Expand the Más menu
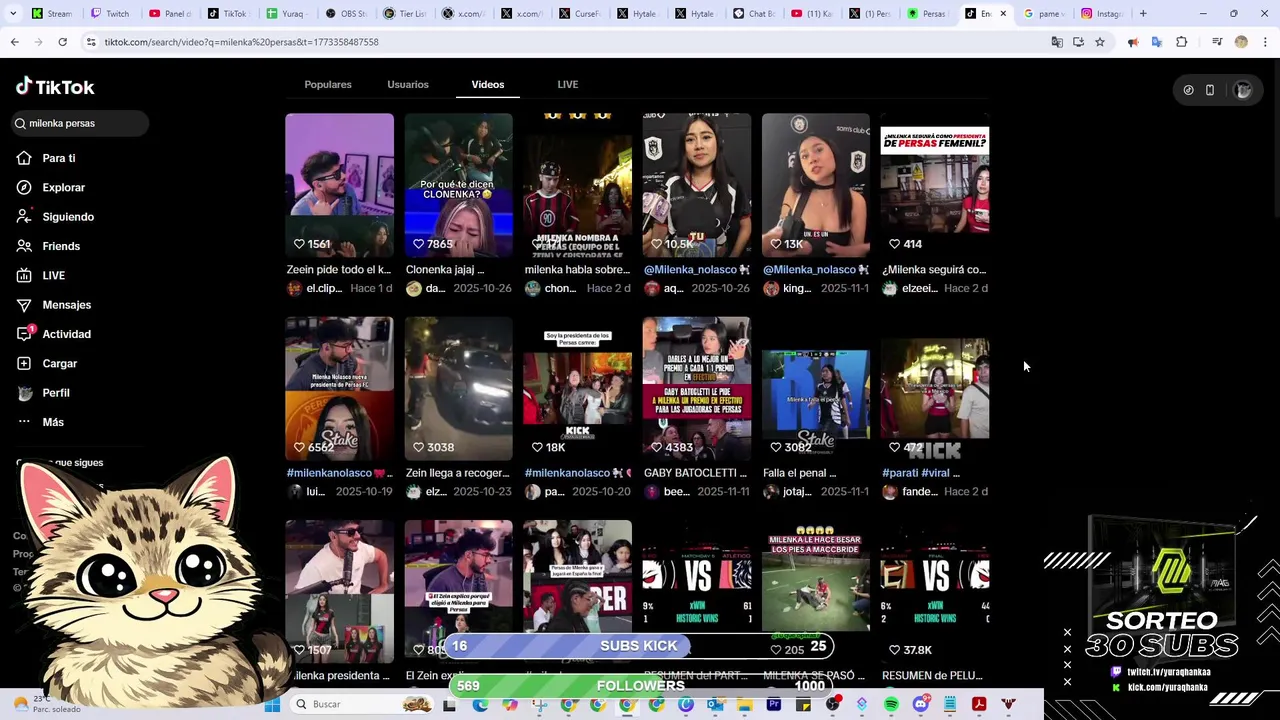Image resolution: width=1280 pixels, height=720 pixels. click(40, 422)
